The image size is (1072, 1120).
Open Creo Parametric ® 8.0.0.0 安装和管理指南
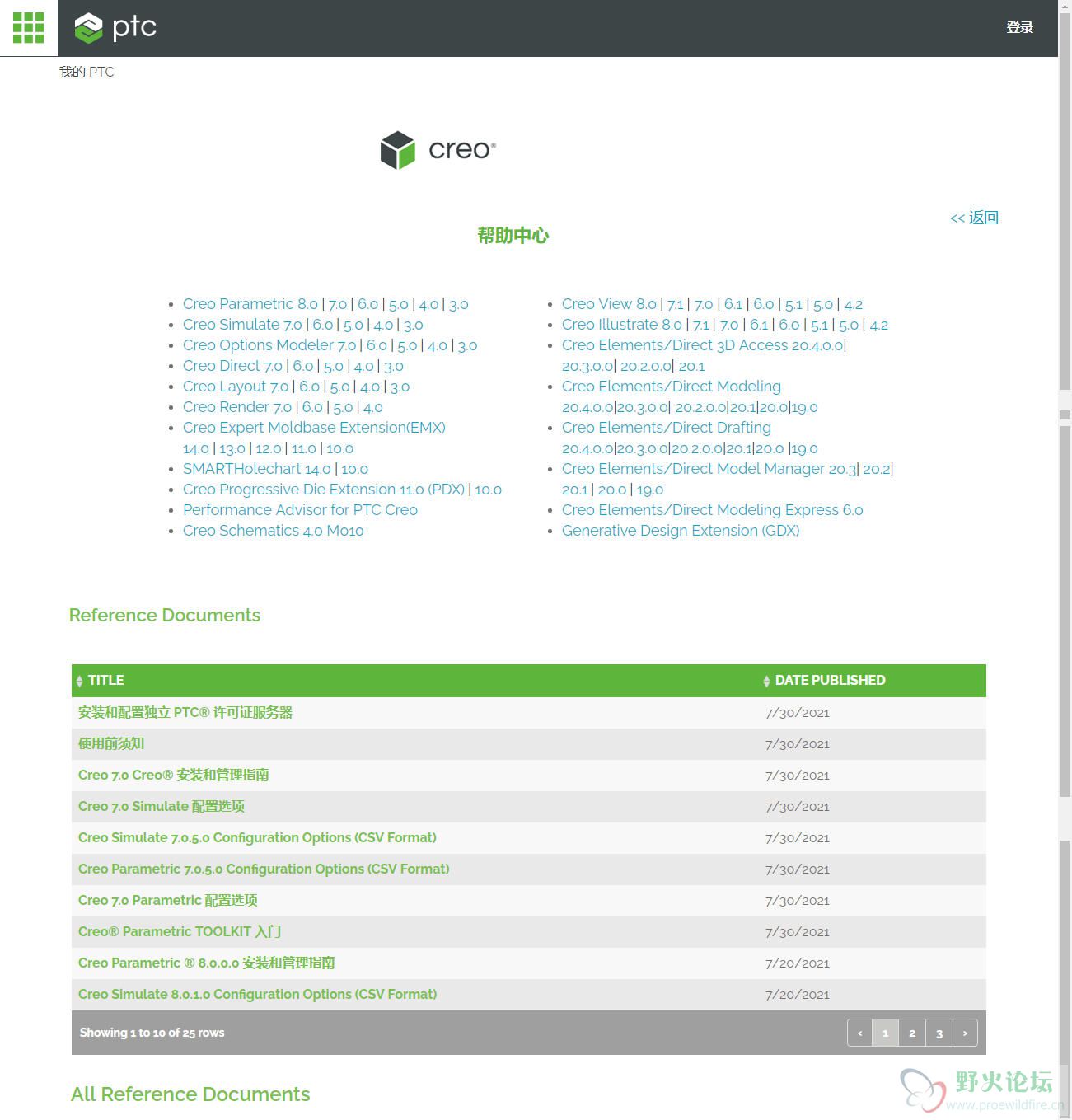tap(207, 963)
